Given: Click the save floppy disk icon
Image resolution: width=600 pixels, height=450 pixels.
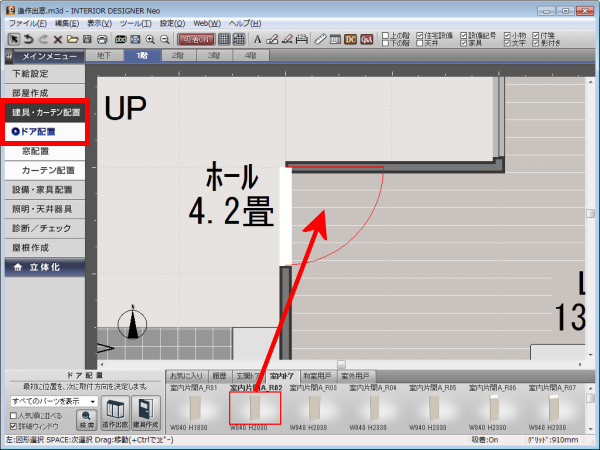Looking at the screenshot, I should 88,38.
